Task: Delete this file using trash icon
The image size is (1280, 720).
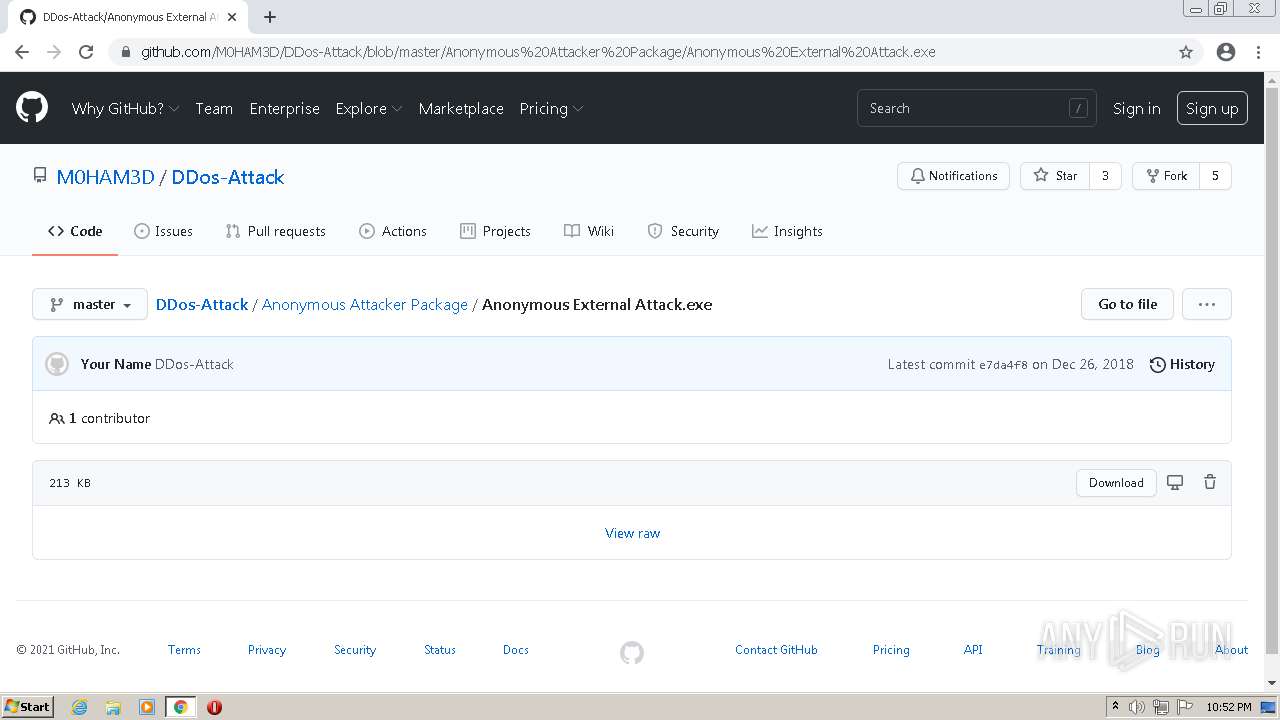Action: click(x=1210, y=483)
